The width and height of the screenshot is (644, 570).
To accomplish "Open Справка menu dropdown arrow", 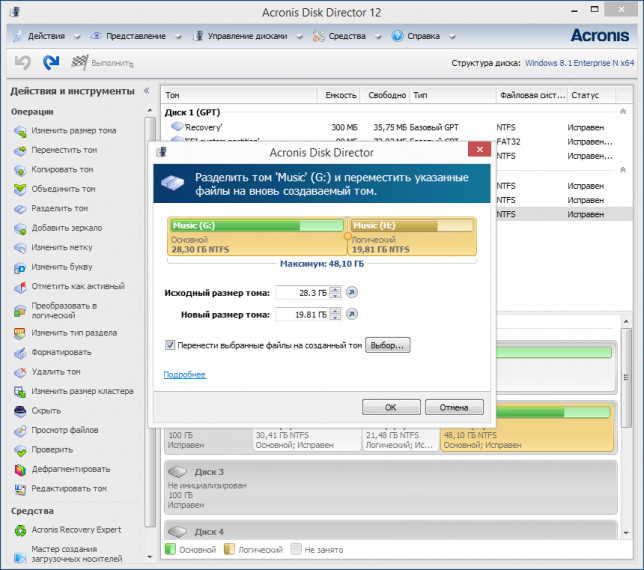I will (452, 37).
